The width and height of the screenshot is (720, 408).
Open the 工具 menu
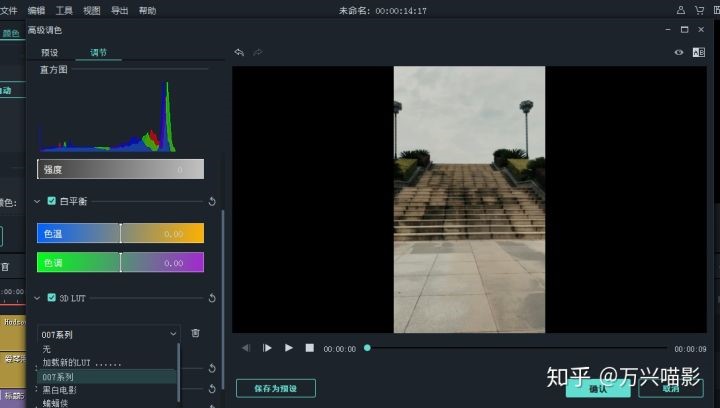click(x=64, y=10)
